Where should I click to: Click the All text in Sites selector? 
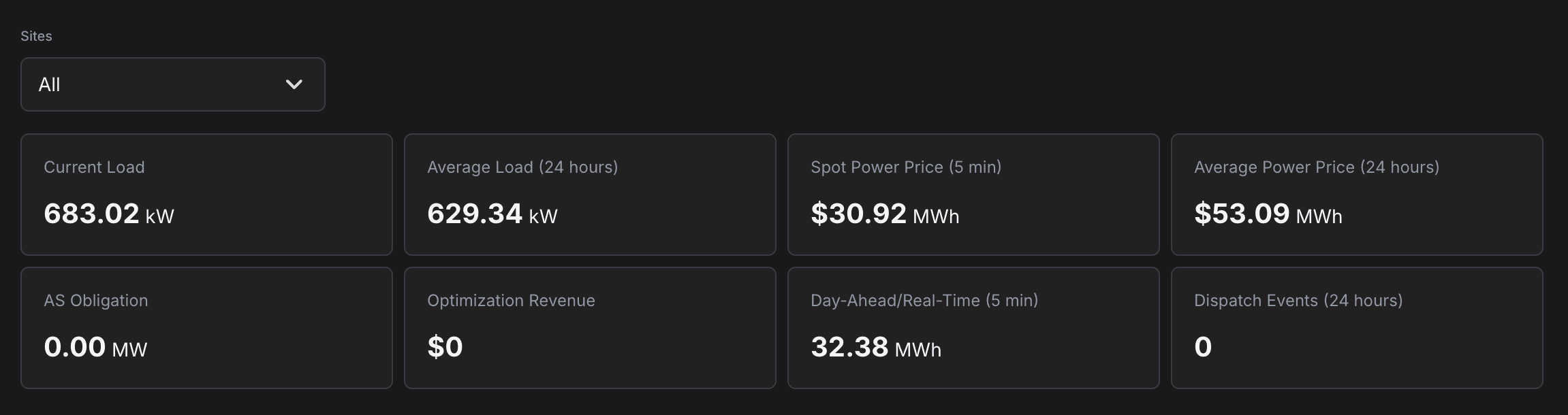click(x=50, y=84)
